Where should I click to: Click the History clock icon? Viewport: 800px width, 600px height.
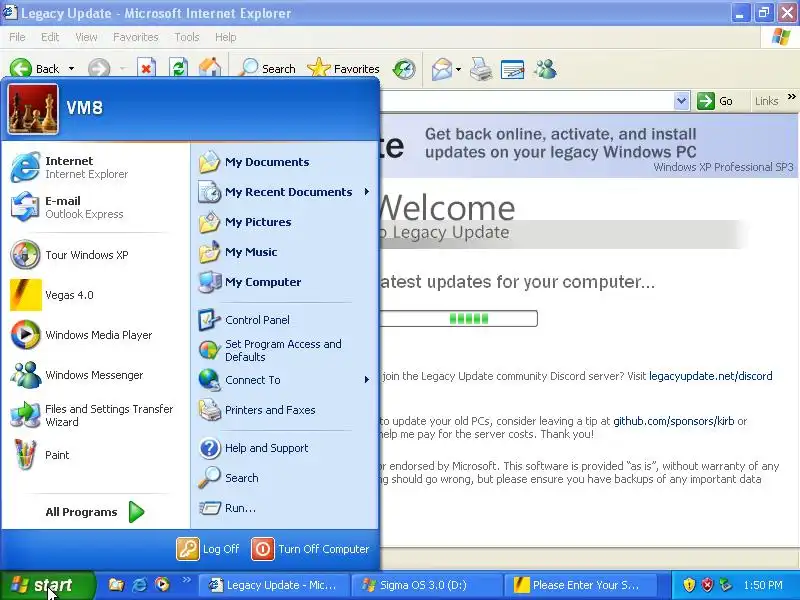404,69
